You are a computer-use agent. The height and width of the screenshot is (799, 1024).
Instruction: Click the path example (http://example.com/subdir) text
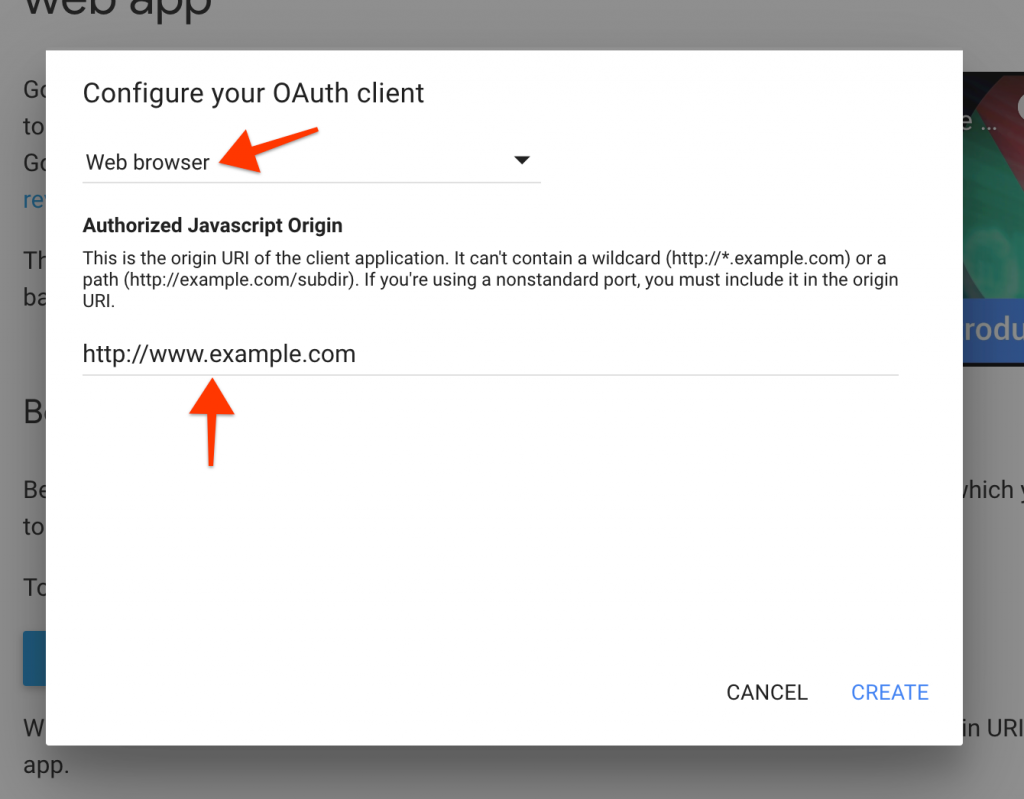pyautogui.click(x=241, y=280)
